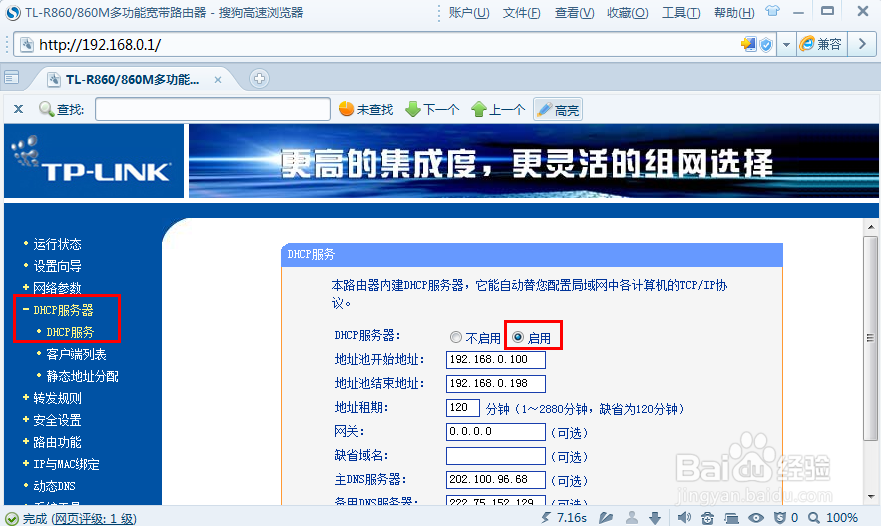The width and height of the screenshot is (881, 526).
Task: Click the 网页评级: 1 级 link
Action: (94, 518)
